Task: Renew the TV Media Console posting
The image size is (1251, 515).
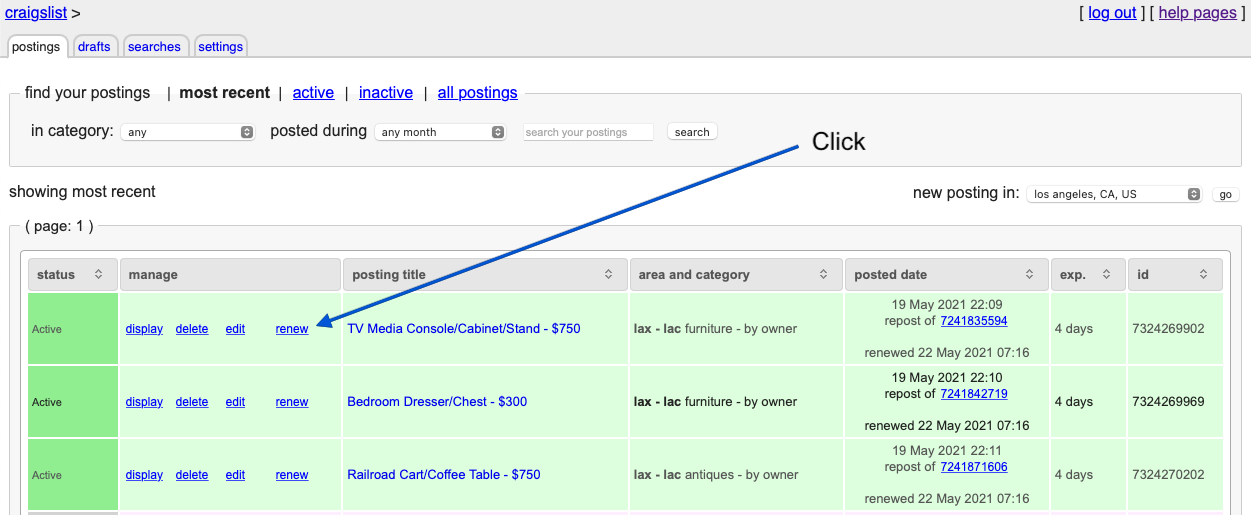Action: 292,329
